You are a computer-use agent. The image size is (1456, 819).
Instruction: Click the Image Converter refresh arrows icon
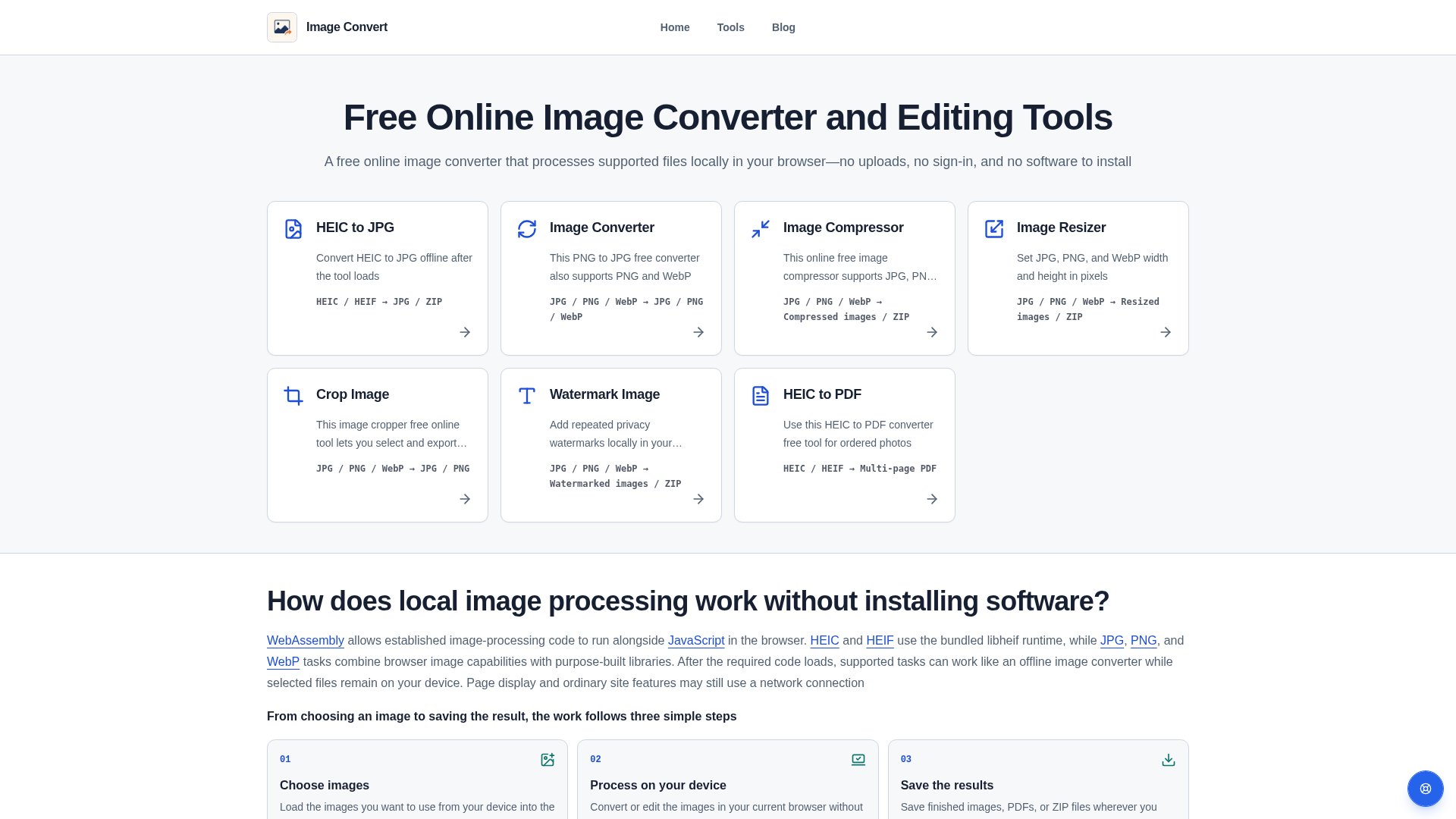click(527, 229)
